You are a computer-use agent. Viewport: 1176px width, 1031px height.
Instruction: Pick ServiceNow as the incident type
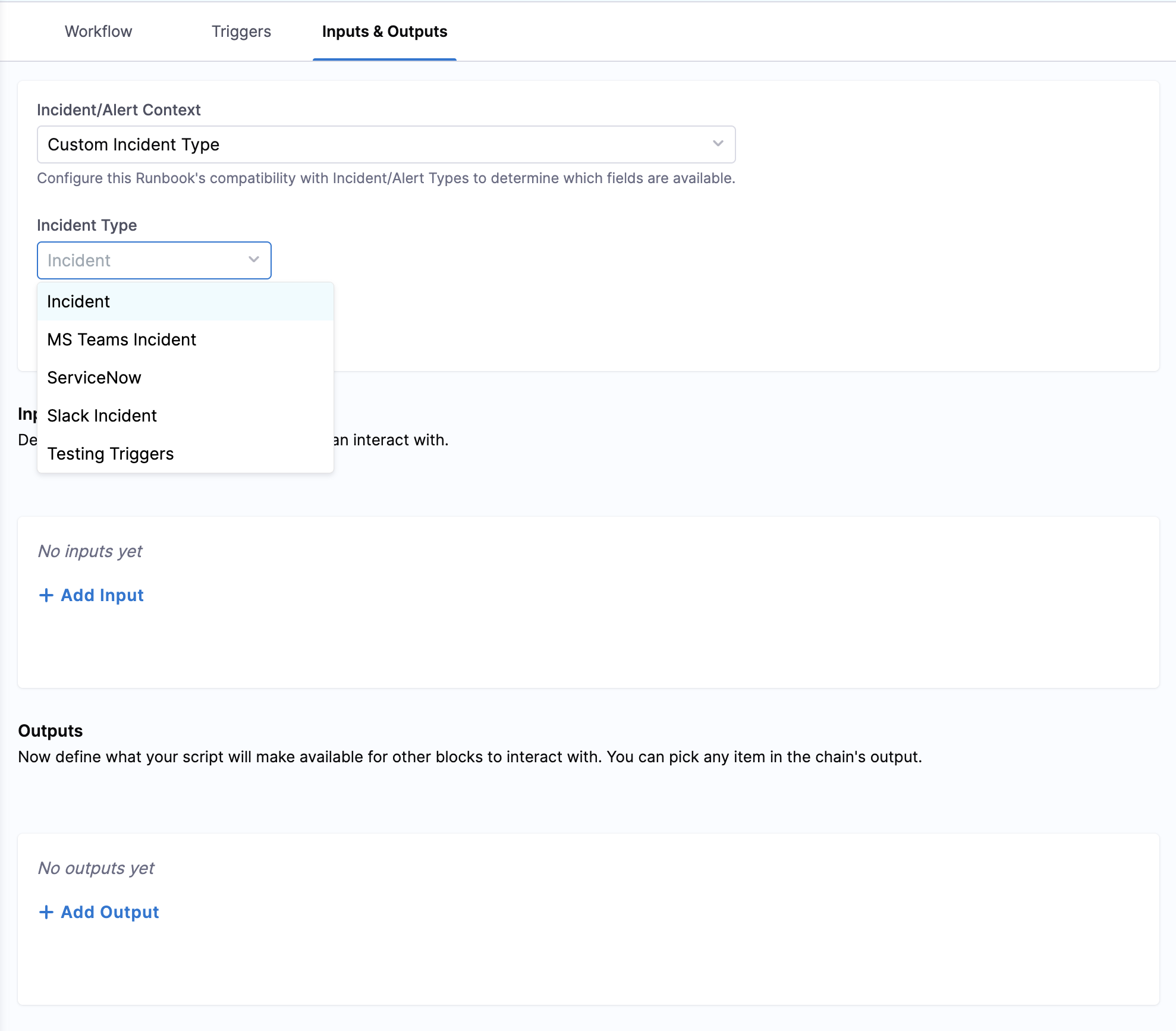(x=94, y=377)
